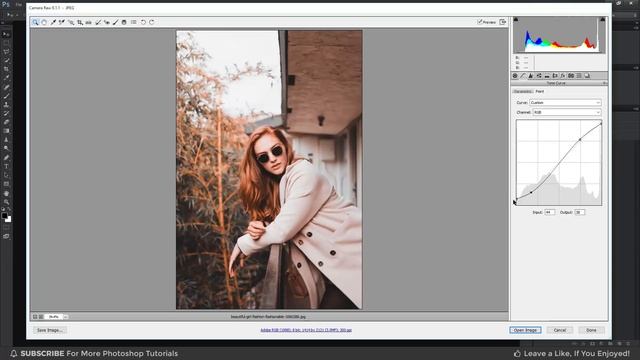The image size is (640, 360).
Task: Click the Done button
Action: (x=591, y=330)
